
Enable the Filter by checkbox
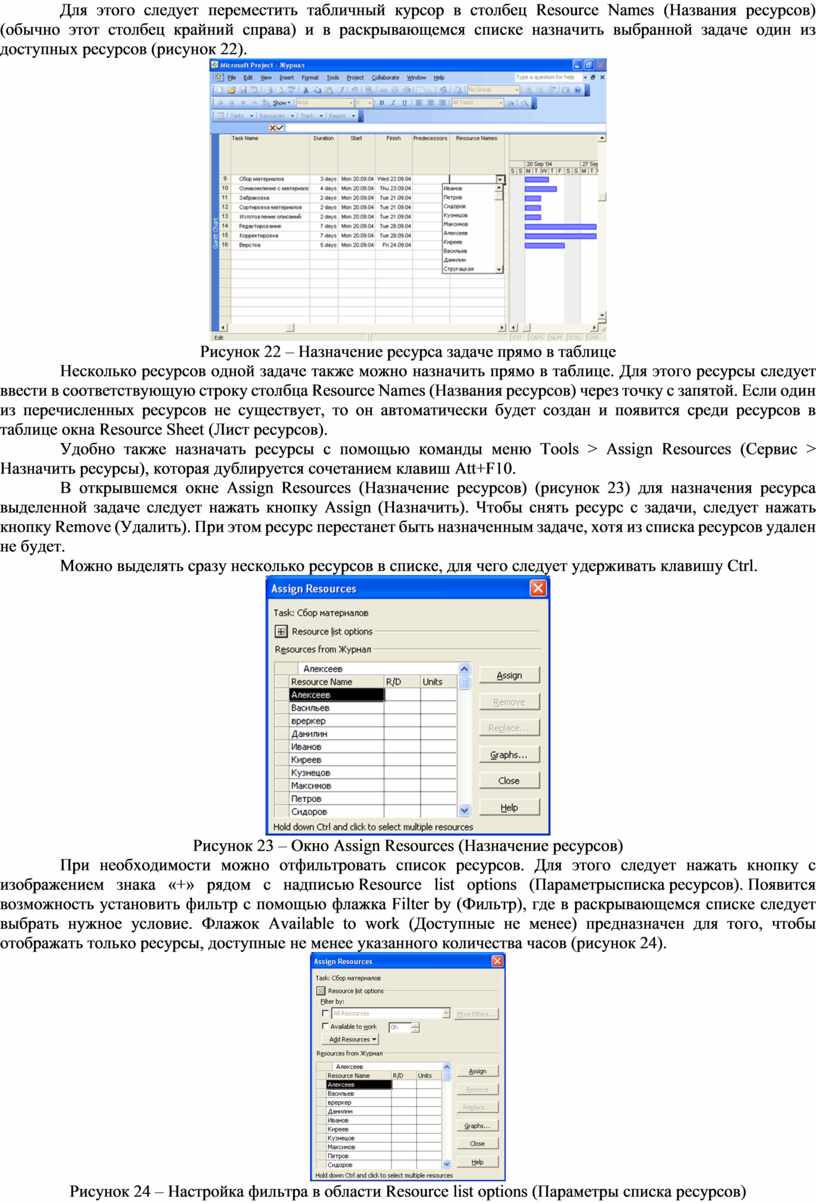coord(325,1013)
